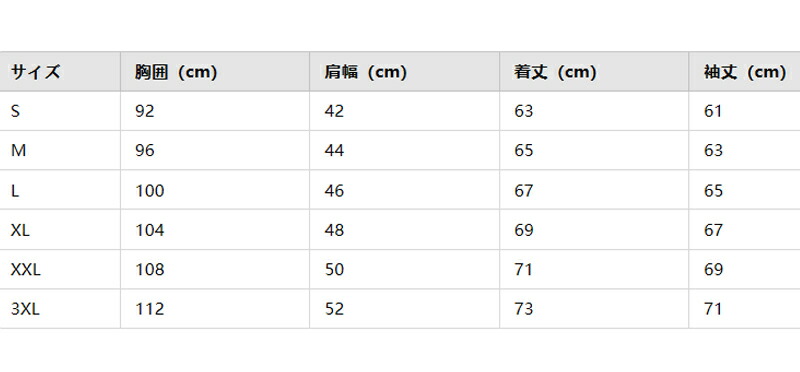800x372 pixels.
Task: Select shoulder width 44 in M row
Action: pyautogui.click(x=334, y=151)
